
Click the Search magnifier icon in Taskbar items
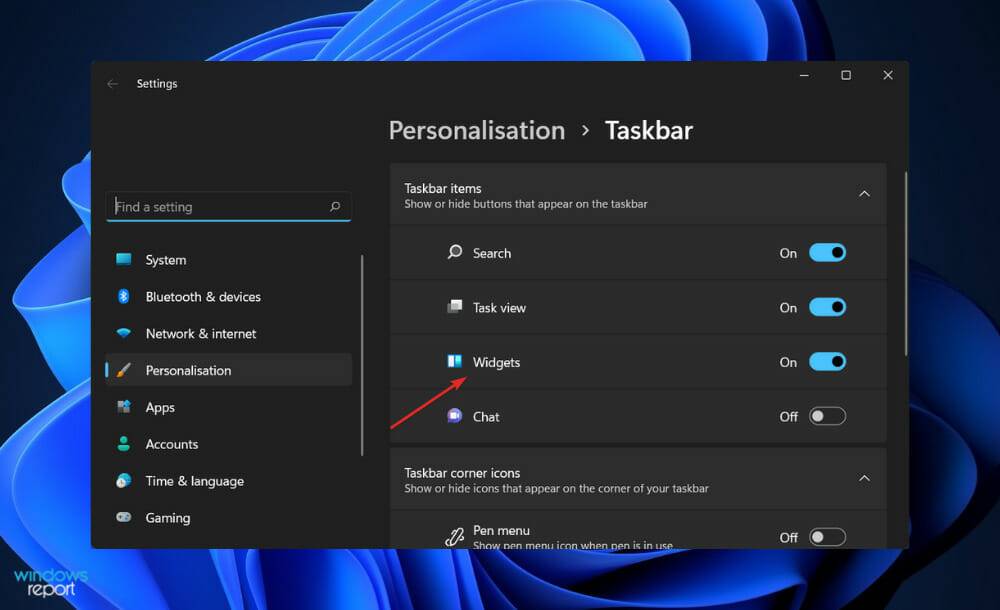pos(456,253)
